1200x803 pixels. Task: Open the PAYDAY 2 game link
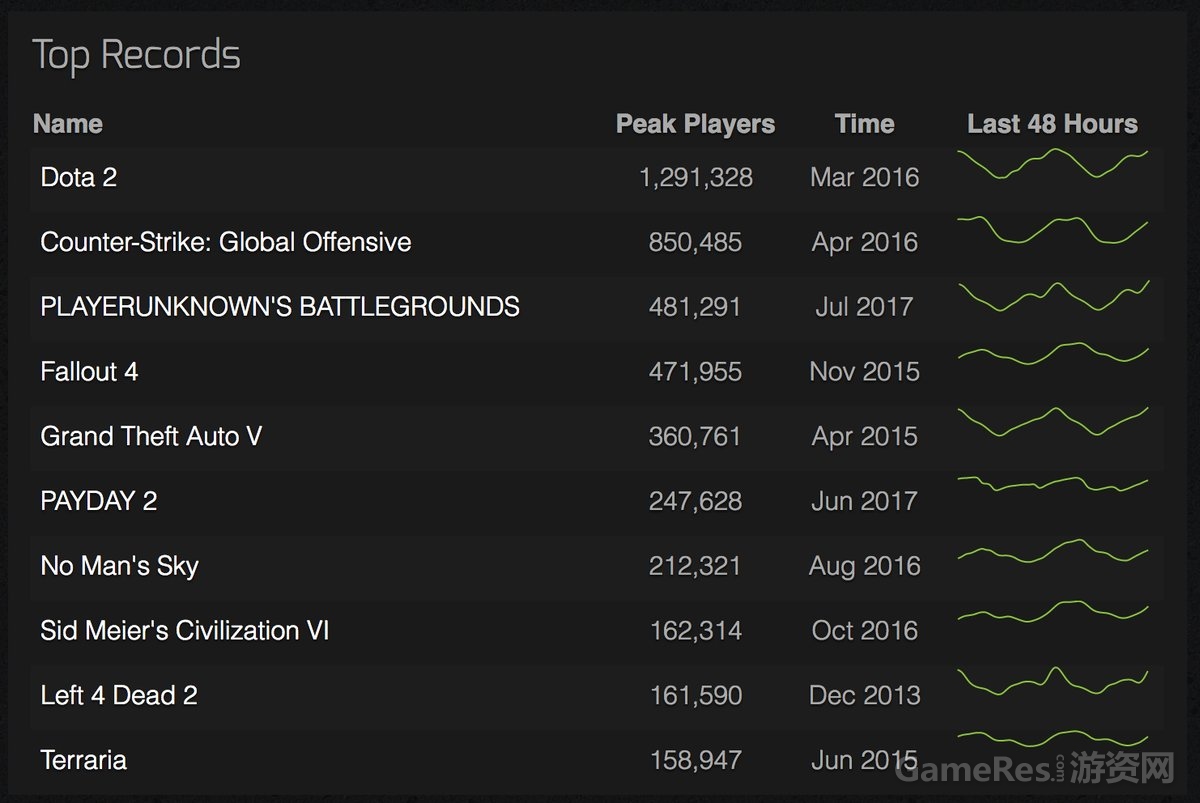click(99, 501)
